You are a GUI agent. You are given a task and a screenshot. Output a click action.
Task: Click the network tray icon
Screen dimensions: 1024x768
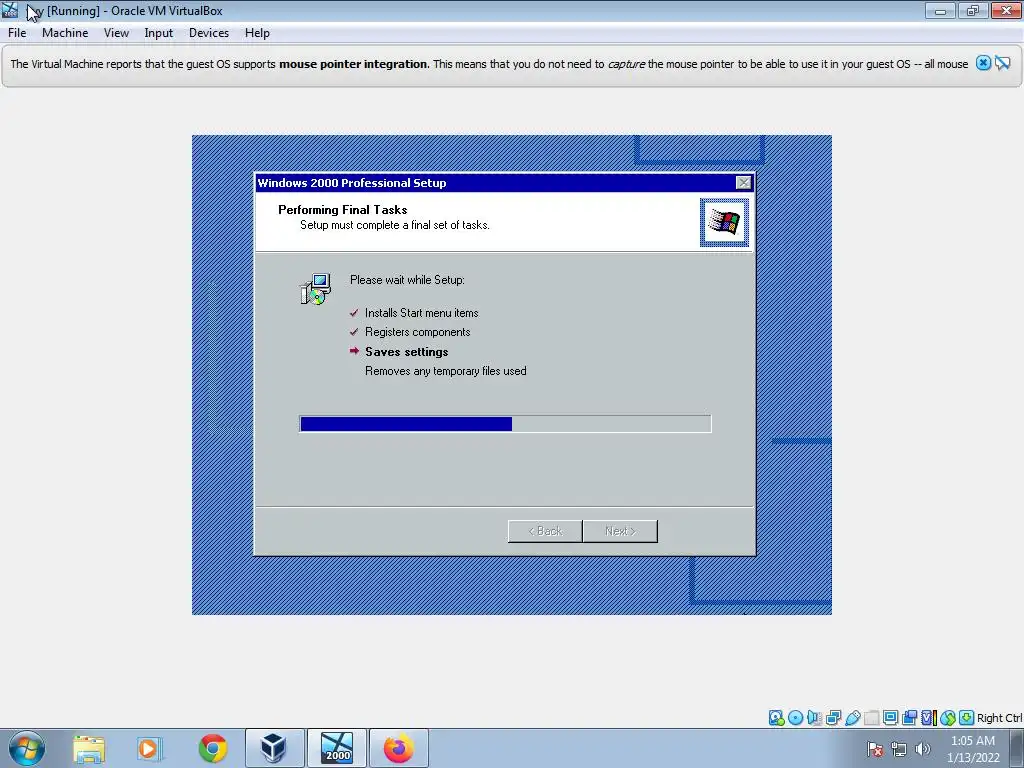click(x=899, y=749)
